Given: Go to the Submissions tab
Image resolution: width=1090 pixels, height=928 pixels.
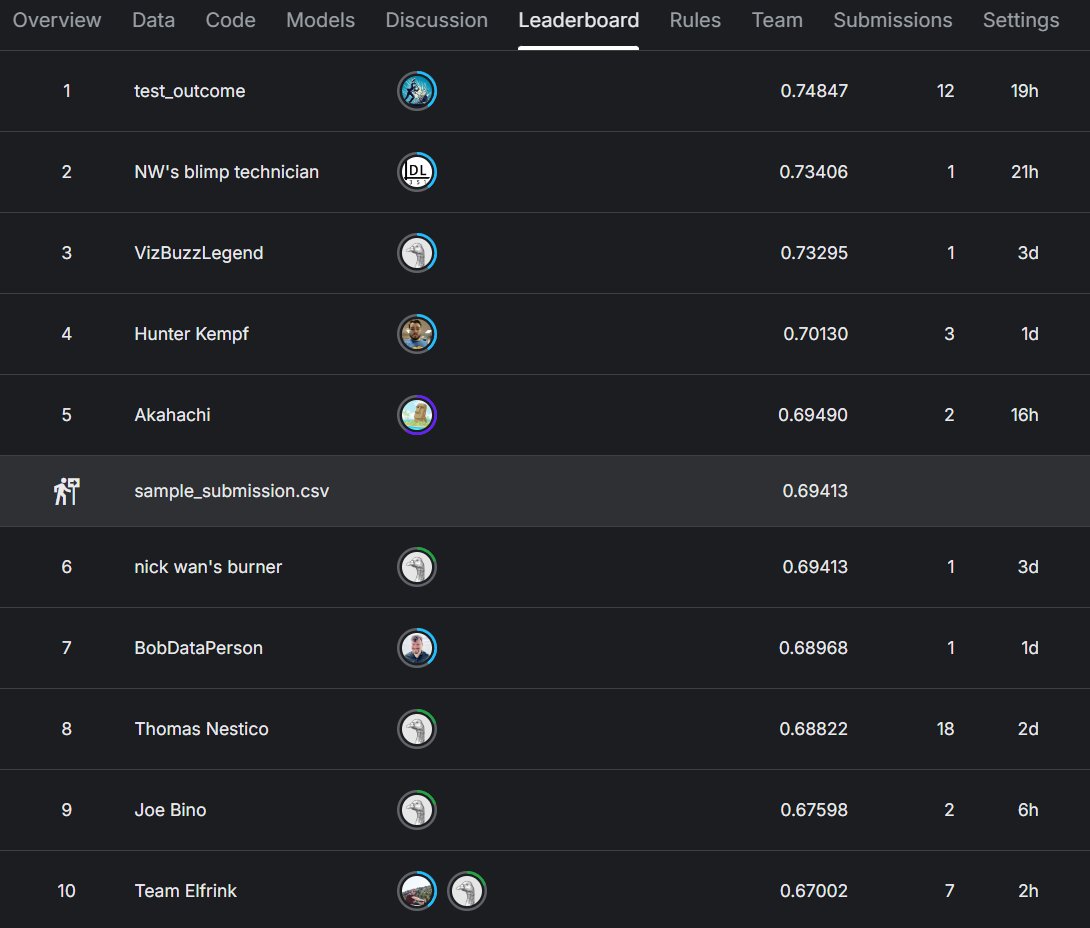Looking at the screenshot, I should point(893,20).
